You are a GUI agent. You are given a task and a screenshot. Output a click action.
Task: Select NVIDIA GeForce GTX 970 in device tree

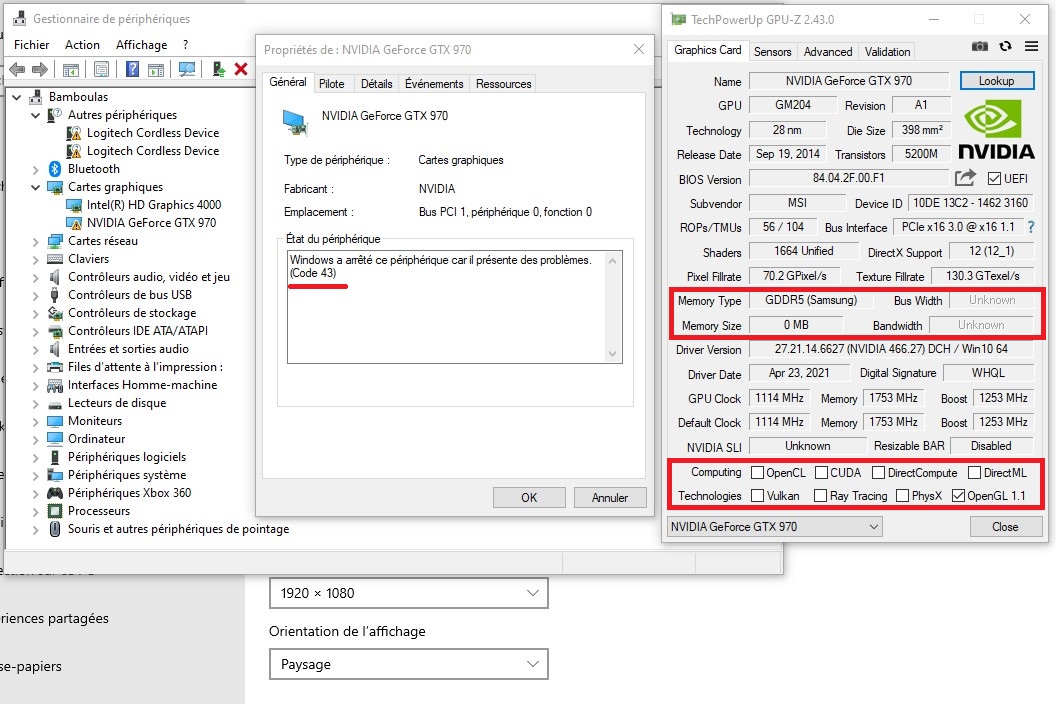152,223
